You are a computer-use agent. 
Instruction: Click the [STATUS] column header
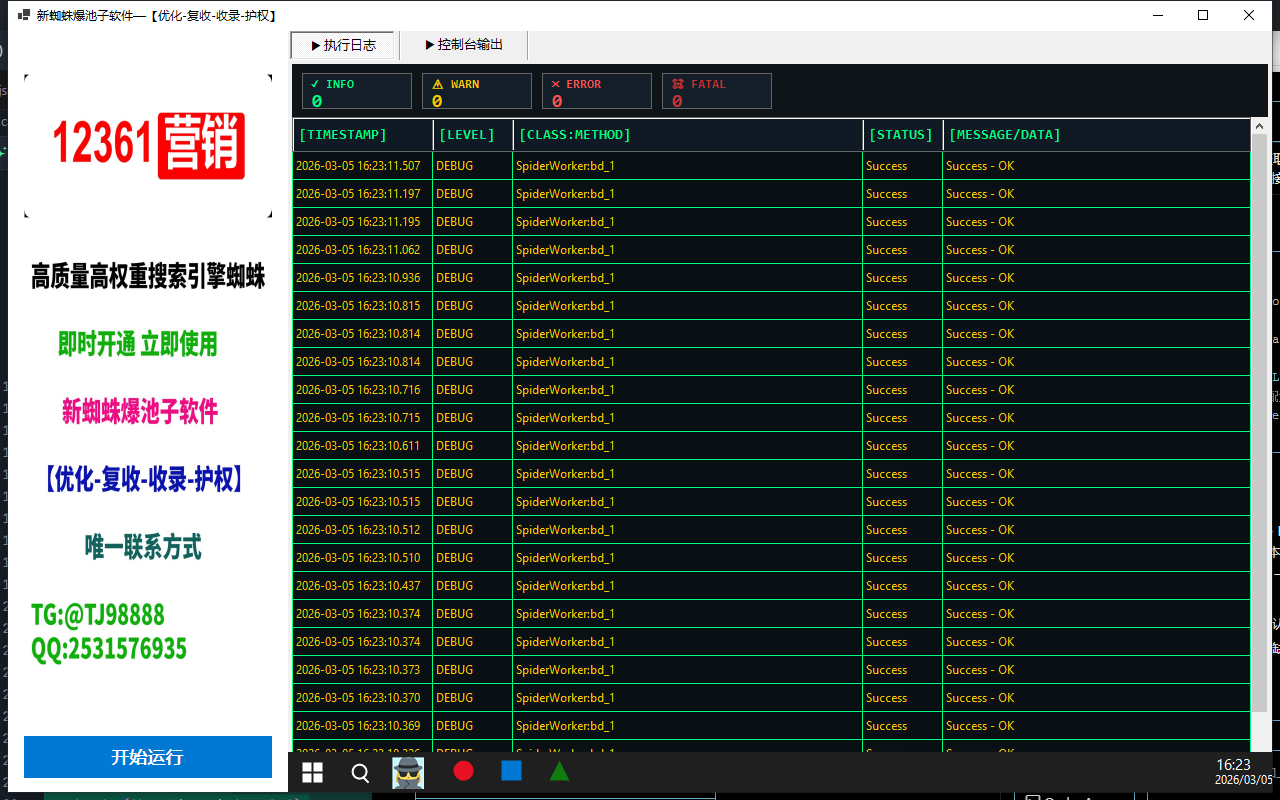coord(900,134)
